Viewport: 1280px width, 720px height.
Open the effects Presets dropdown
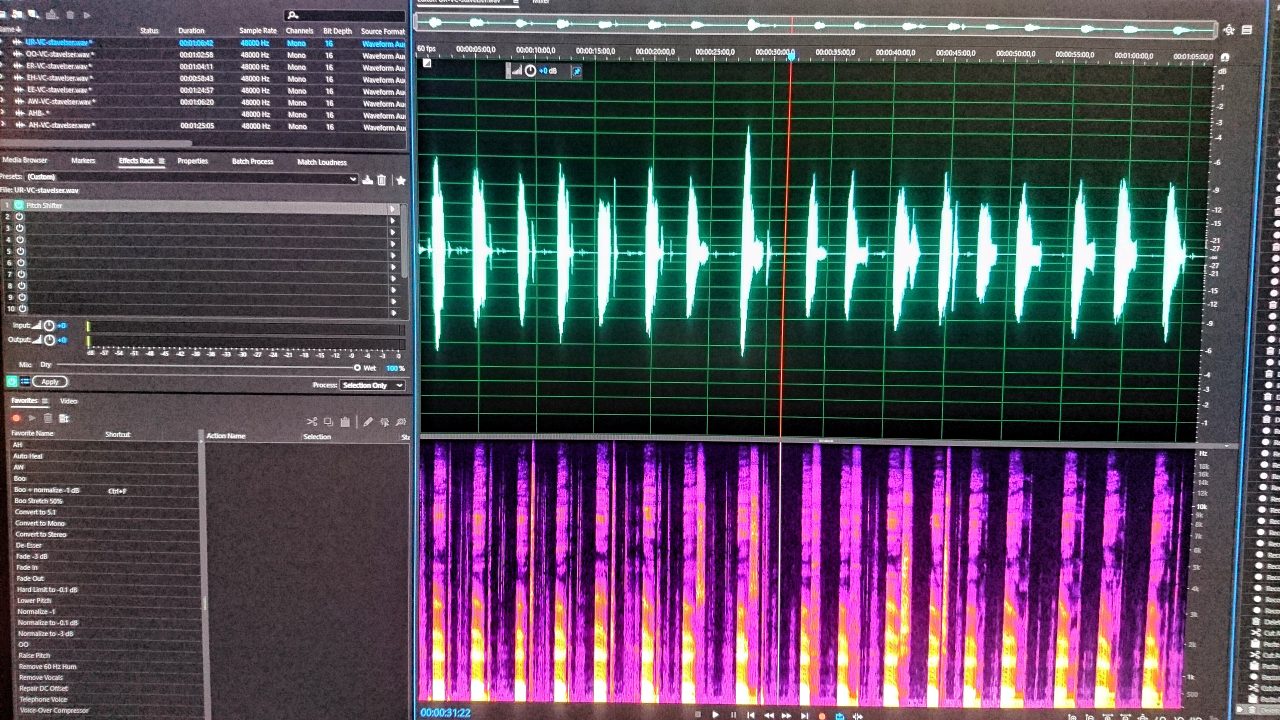point(192,178)
